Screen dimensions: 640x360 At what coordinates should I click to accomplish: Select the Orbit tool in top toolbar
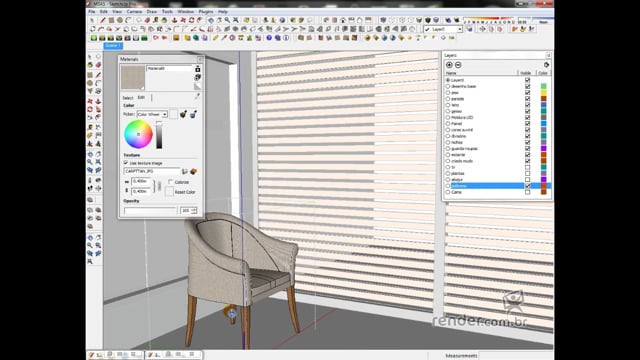point(211,20)
